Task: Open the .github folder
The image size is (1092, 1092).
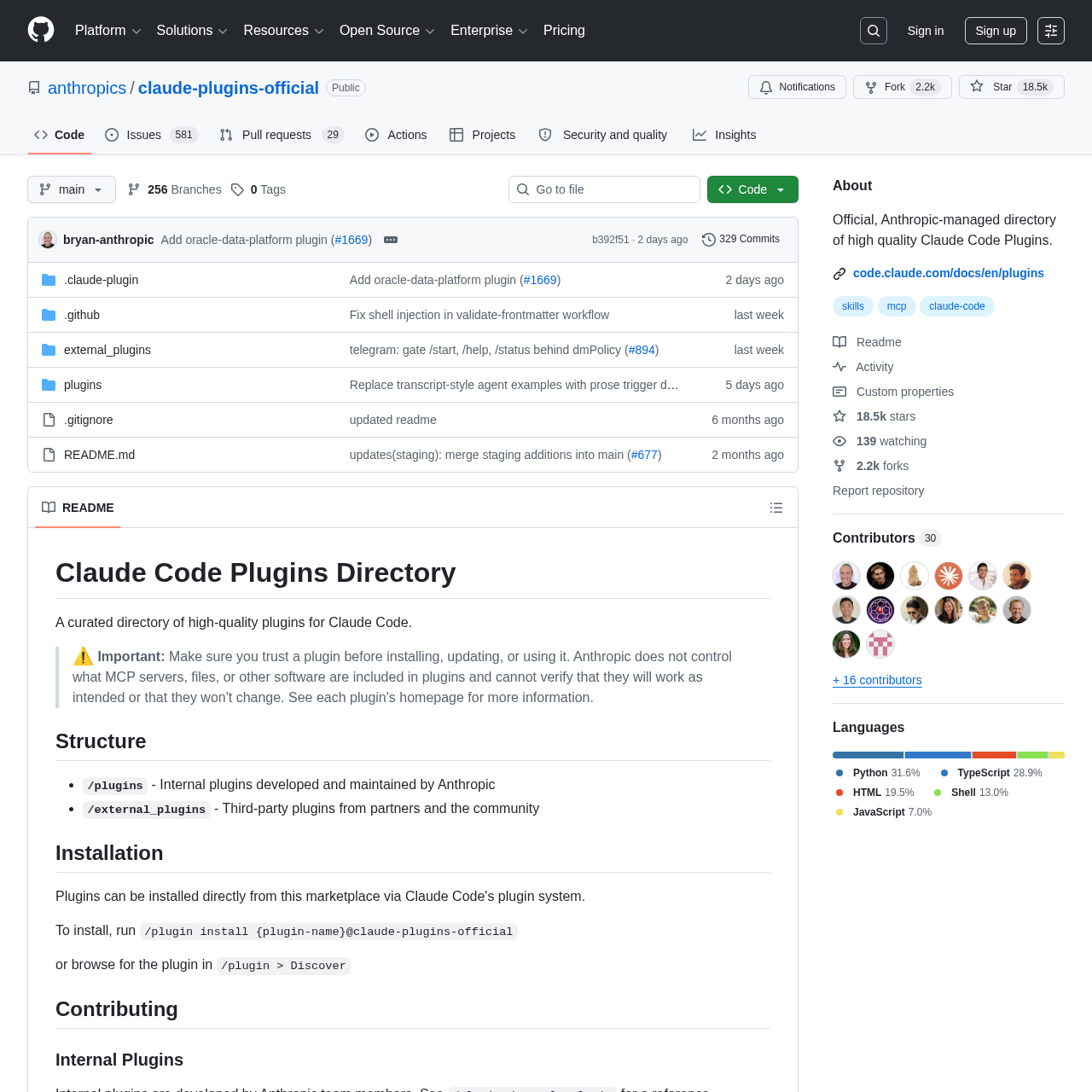Action: (x=82, y=315)
